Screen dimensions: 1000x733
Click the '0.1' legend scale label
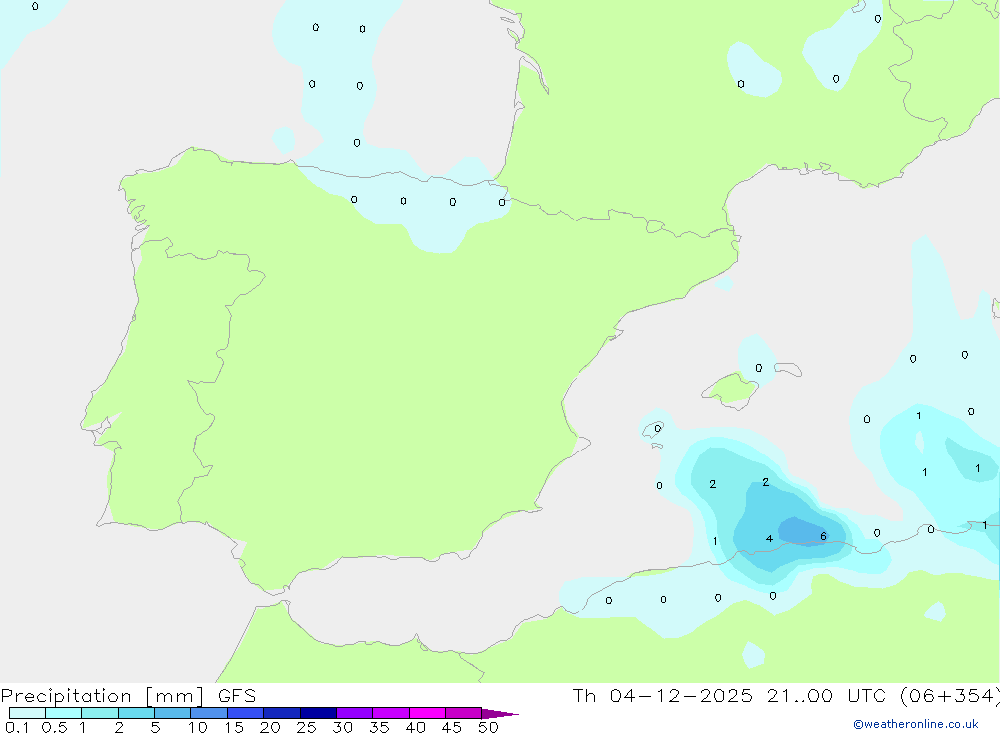pyautogui.click(x=17, y=727)
